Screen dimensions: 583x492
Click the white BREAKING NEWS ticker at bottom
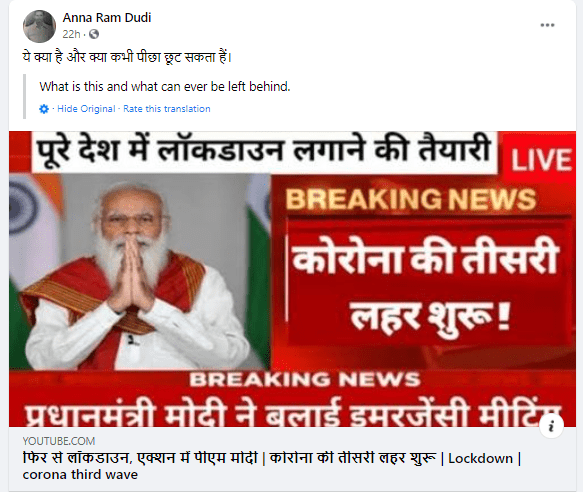coord(305,380)
